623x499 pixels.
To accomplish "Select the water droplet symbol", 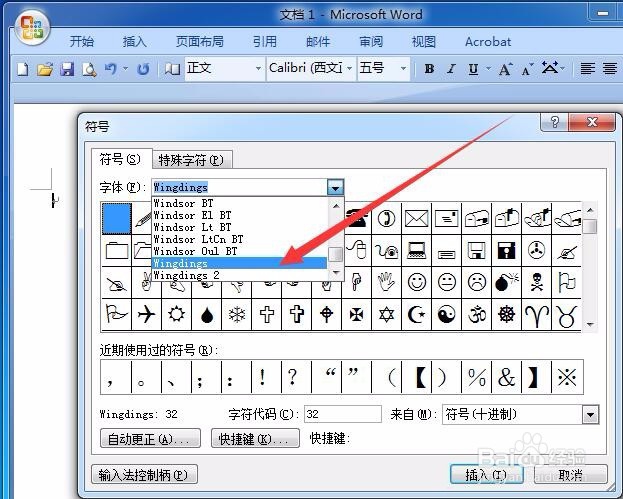I will 207,315.
